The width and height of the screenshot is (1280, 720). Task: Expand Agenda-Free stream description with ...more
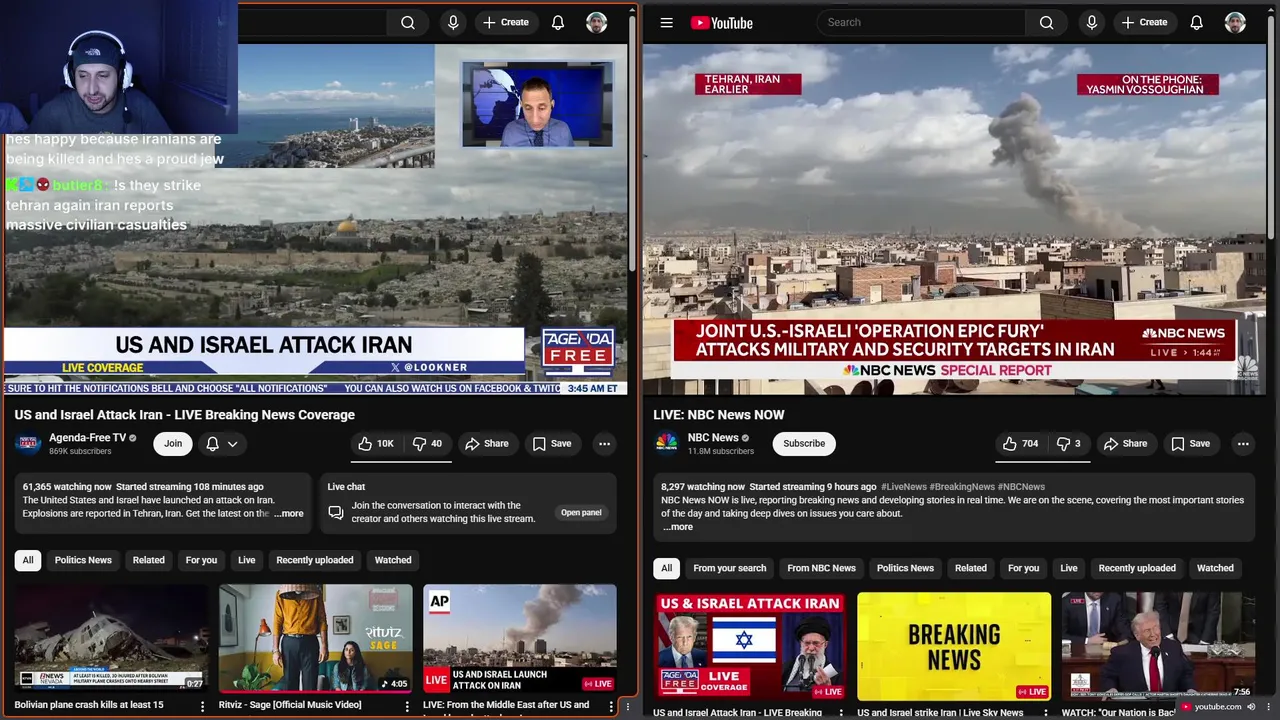pyautogui.click(x=288, y=514)
